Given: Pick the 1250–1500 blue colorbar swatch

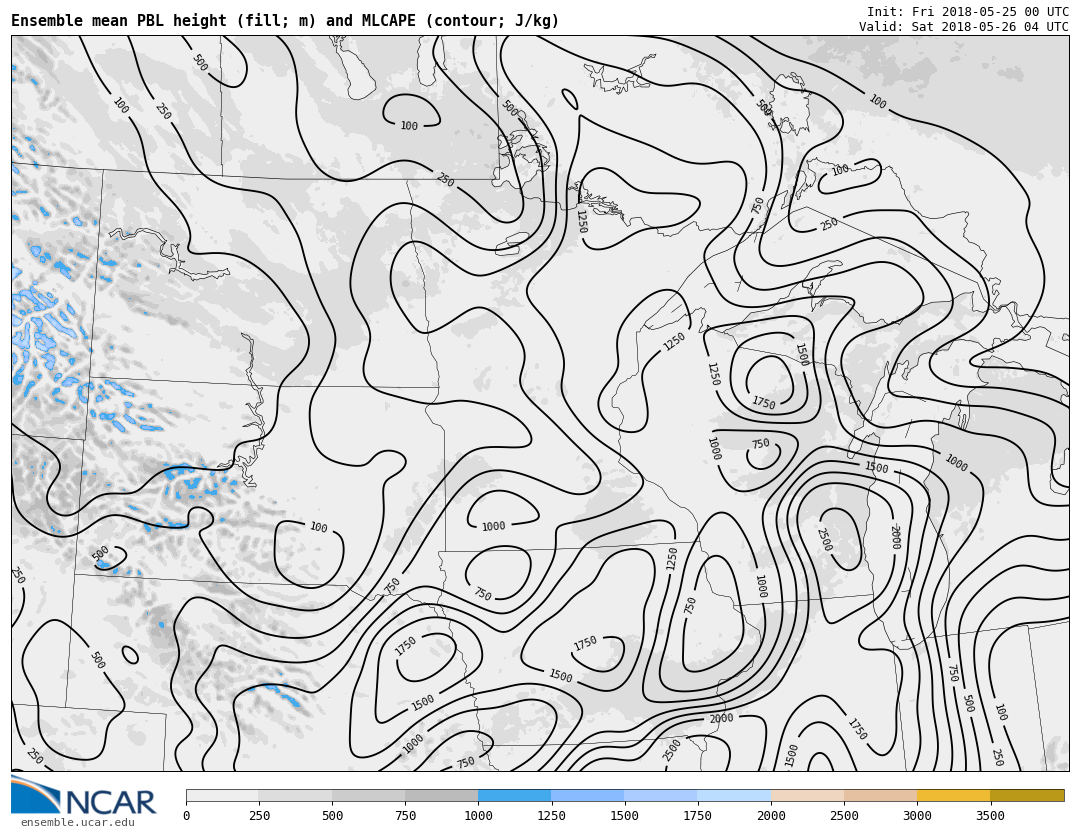Looking at the screenshot, I should click(x=588, y=795).
